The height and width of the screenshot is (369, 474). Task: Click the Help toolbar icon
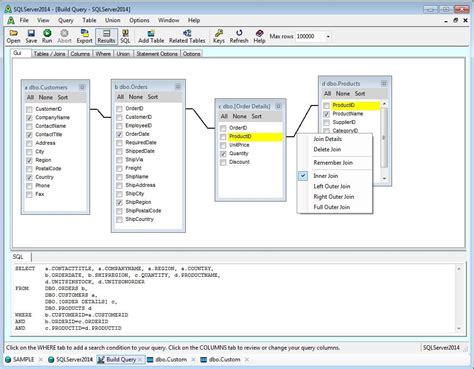259,36
